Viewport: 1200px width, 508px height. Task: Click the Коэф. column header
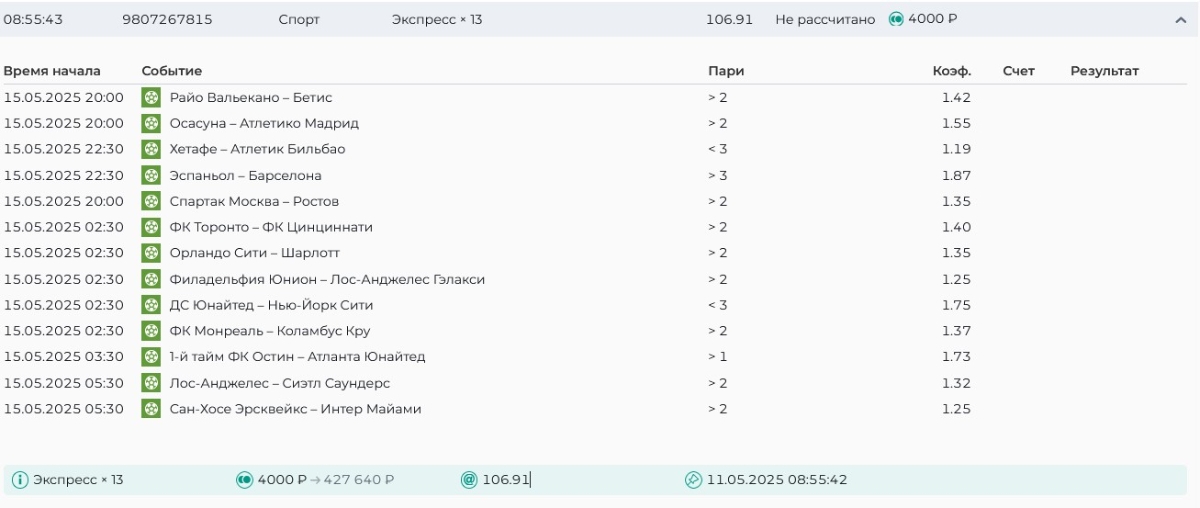(x=951, y=71)
